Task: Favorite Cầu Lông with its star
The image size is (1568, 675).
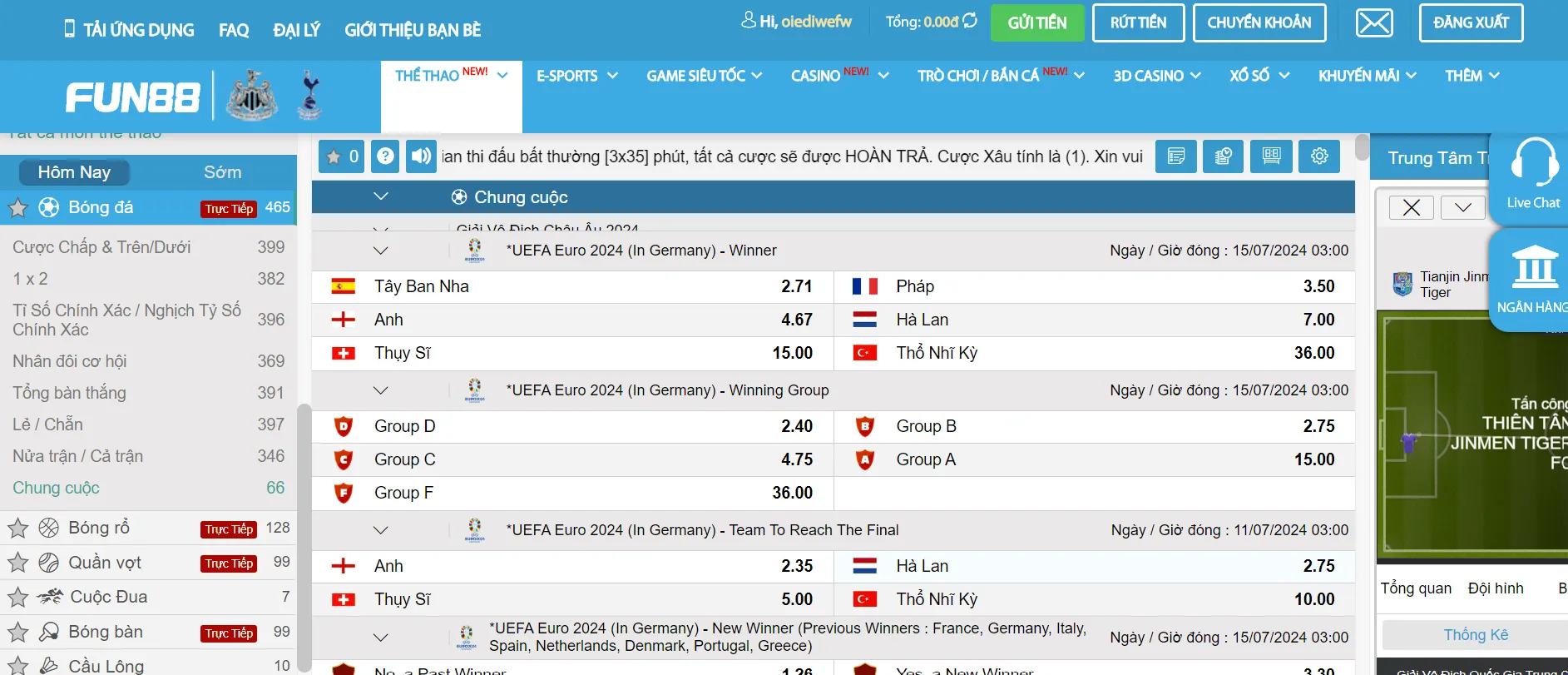Action: pos(18,666)
